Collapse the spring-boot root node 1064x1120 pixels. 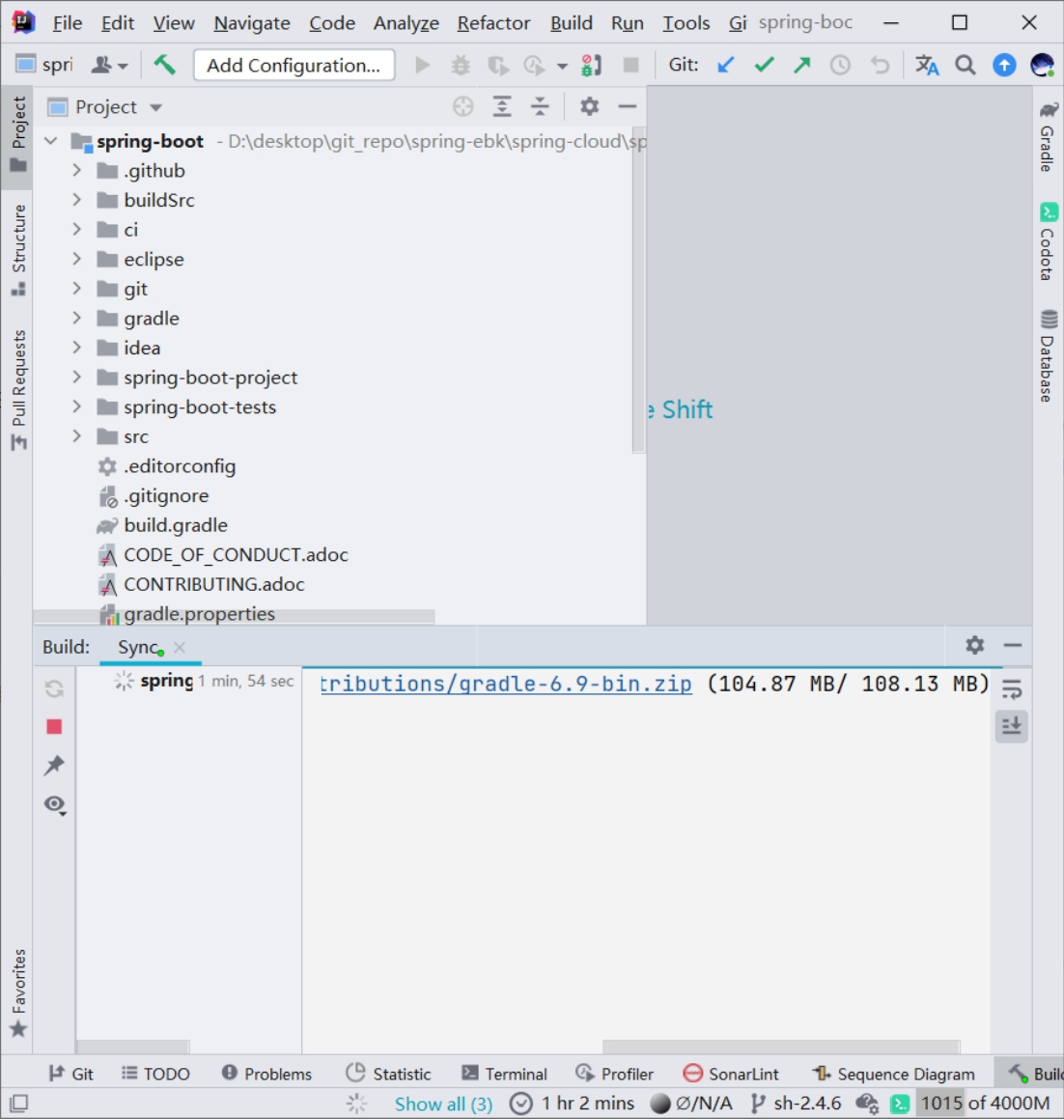coord(51,141)
